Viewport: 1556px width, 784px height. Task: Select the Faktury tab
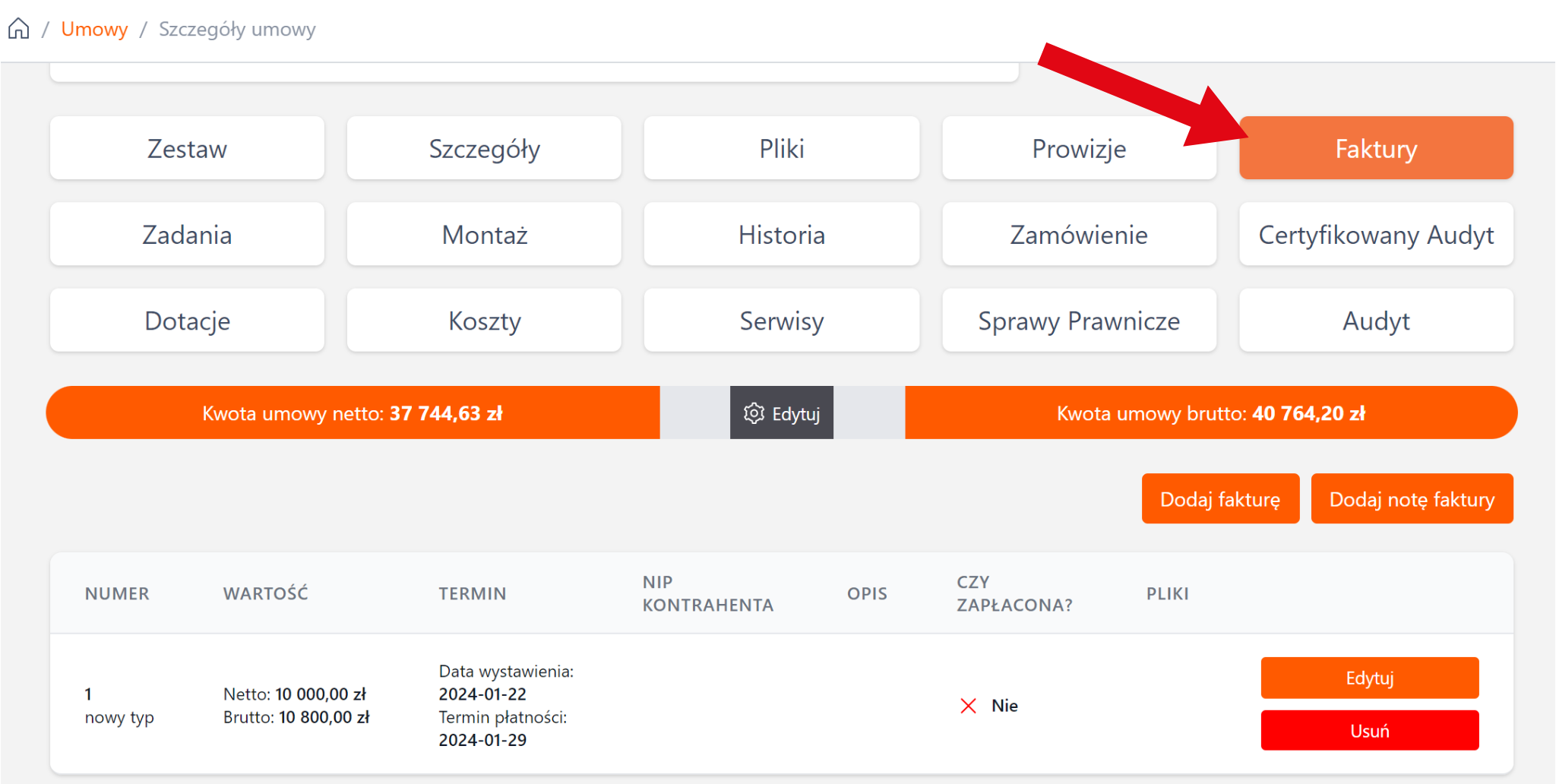(x=1375, y=148)
